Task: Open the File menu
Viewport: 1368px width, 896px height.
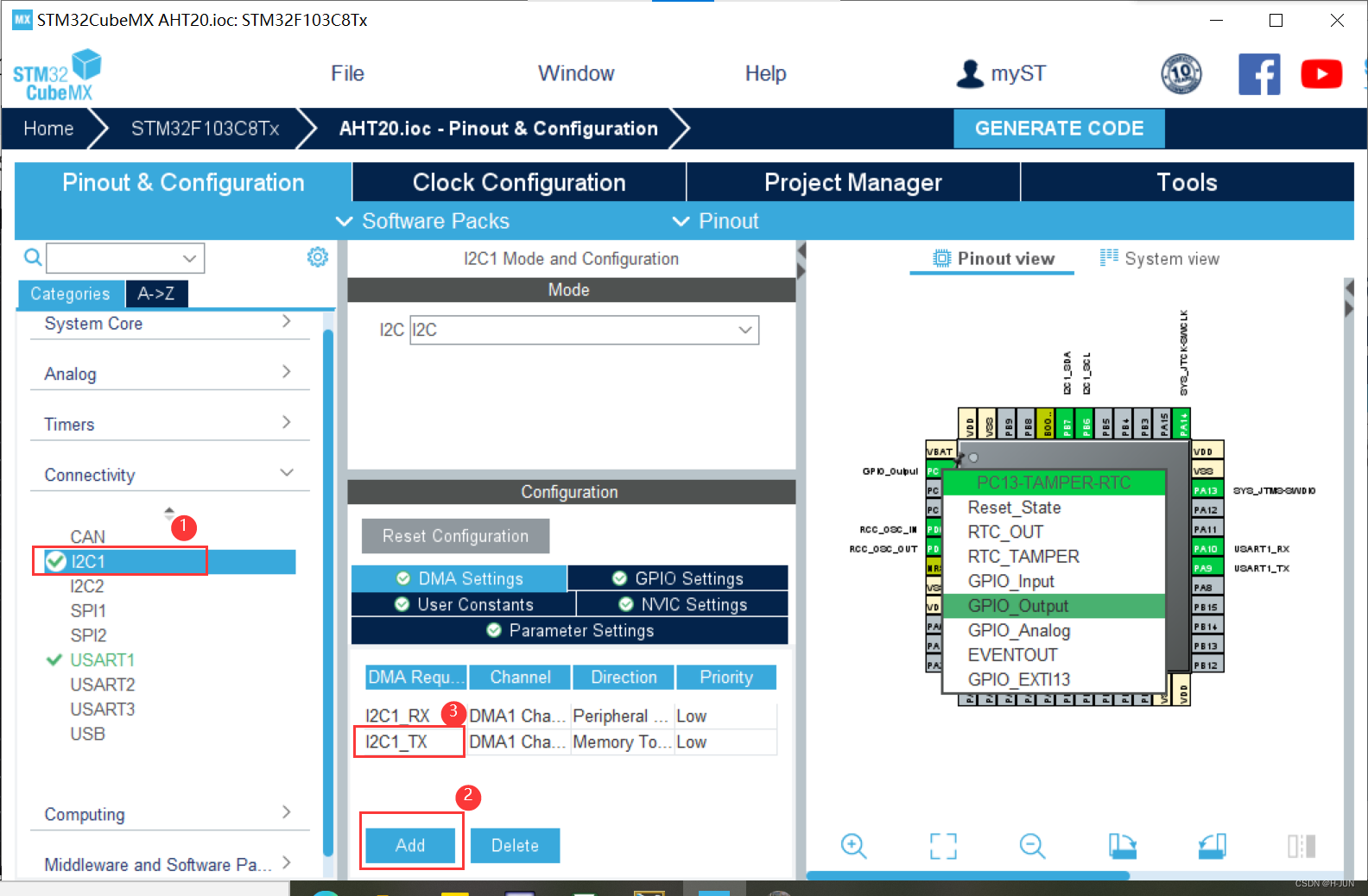Action: click(347, 73)
